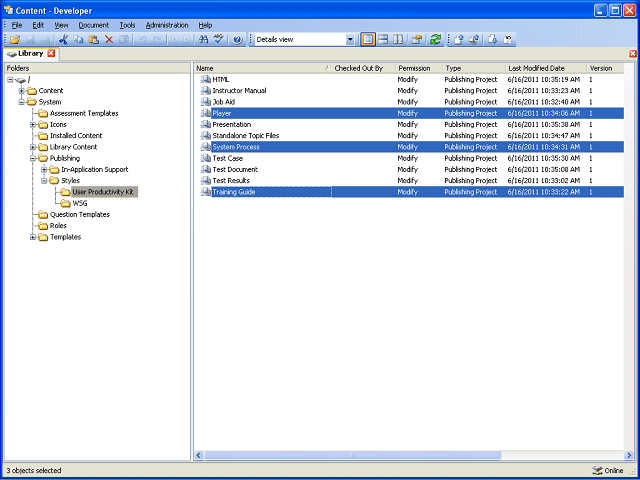Click the Roles folder icon

coord(43,226)
